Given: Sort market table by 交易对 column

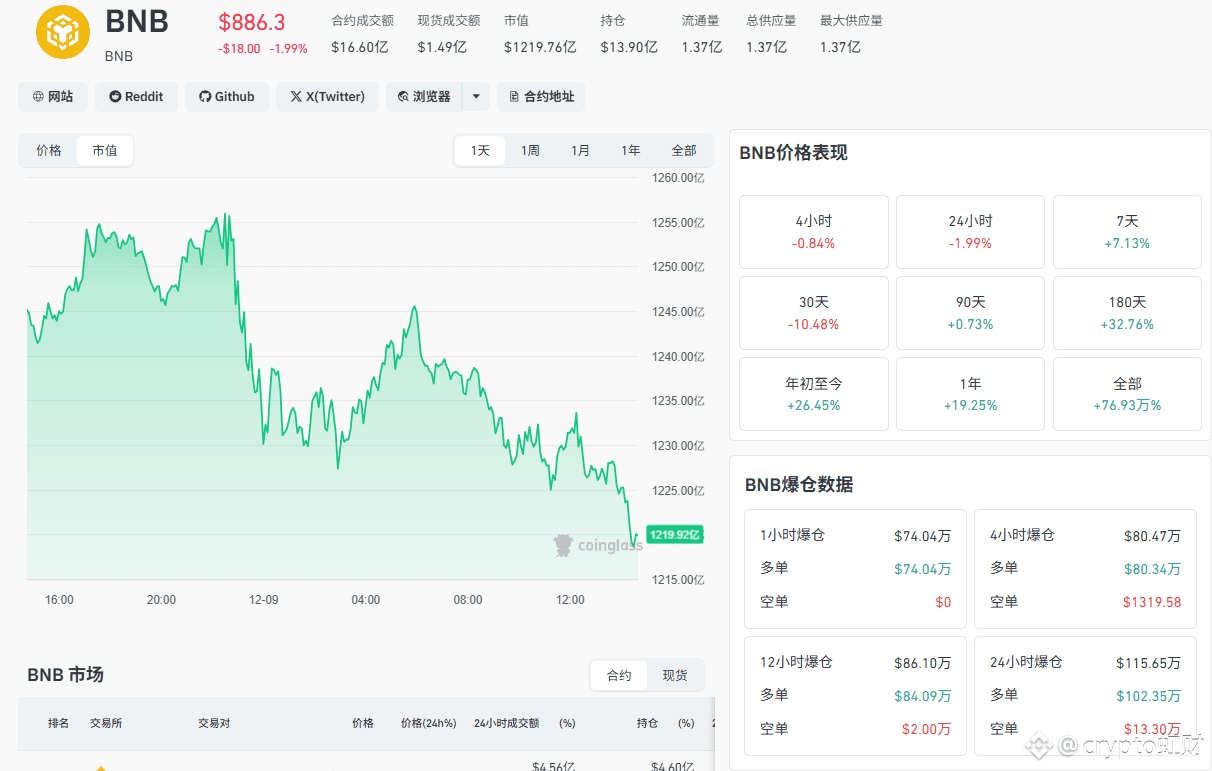Looking at the screenshot, I should pyautogui.click(x=214, y=723).
